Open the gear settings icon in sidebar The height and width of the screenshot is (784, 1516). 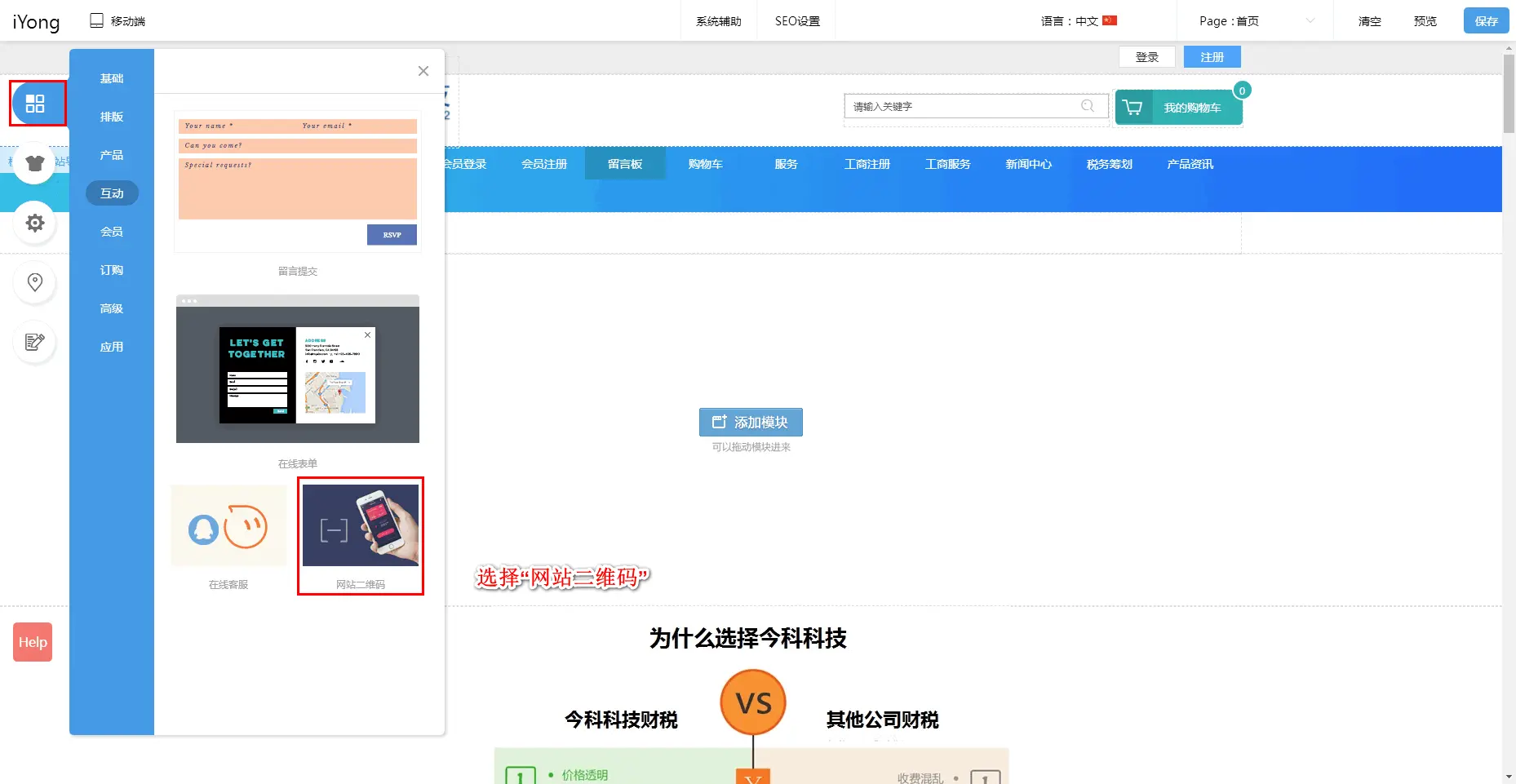(x=34, y=223)
